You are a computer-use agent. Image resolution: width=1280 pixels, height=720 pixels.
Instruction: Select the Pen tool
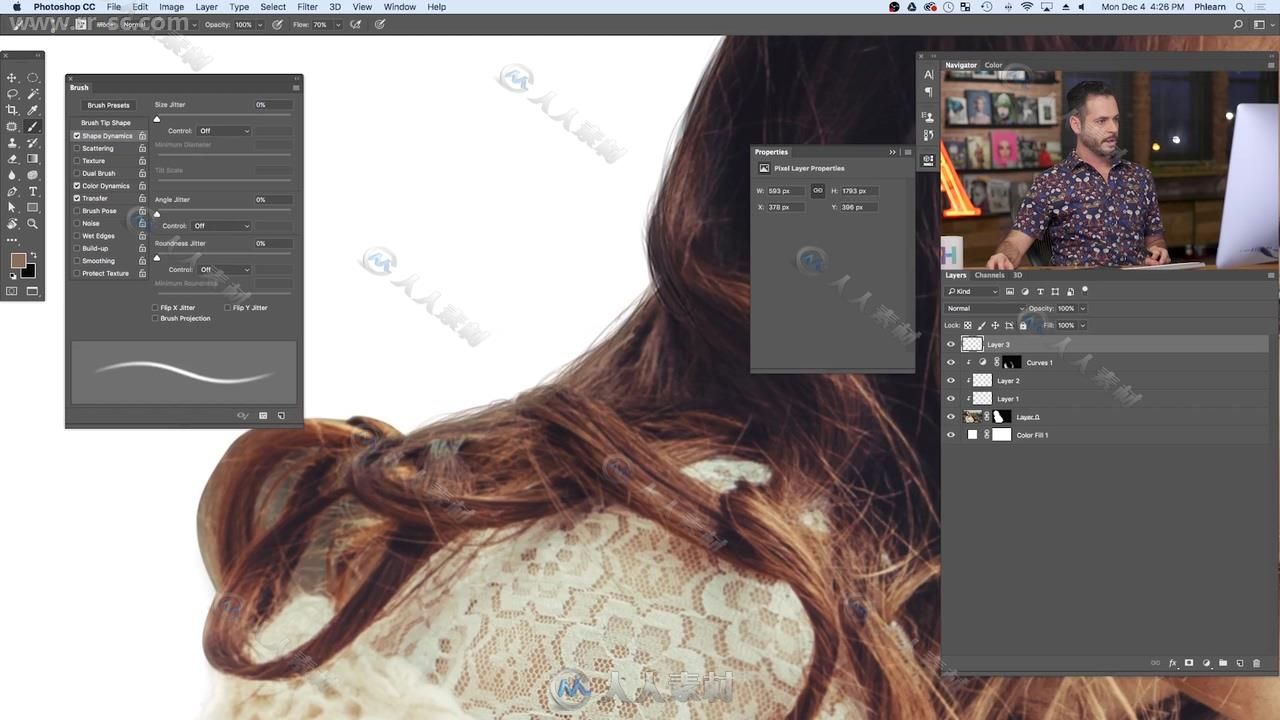point(12,191)
